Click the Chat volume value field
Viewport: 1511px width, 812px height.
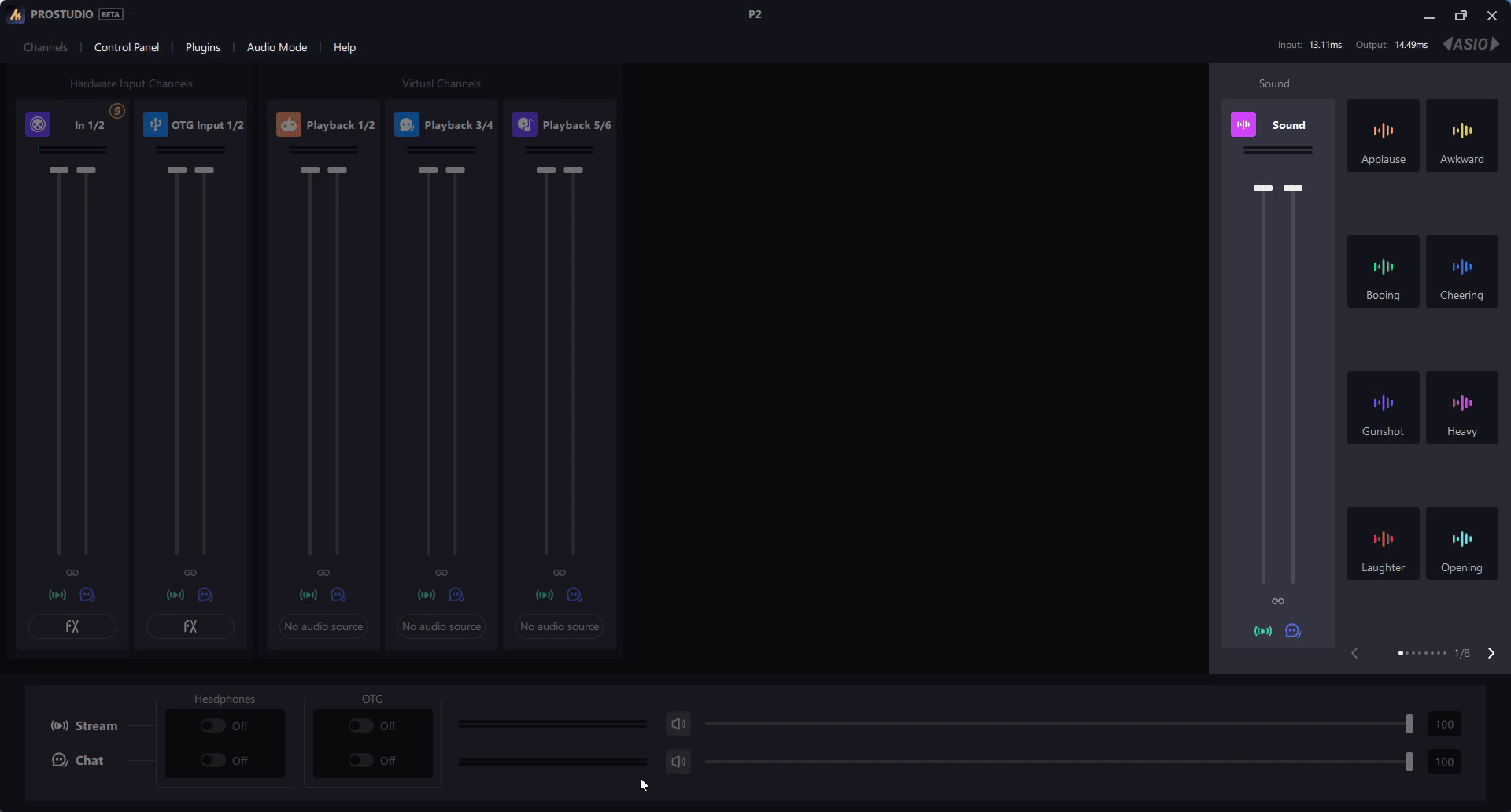pos(1444,762)
